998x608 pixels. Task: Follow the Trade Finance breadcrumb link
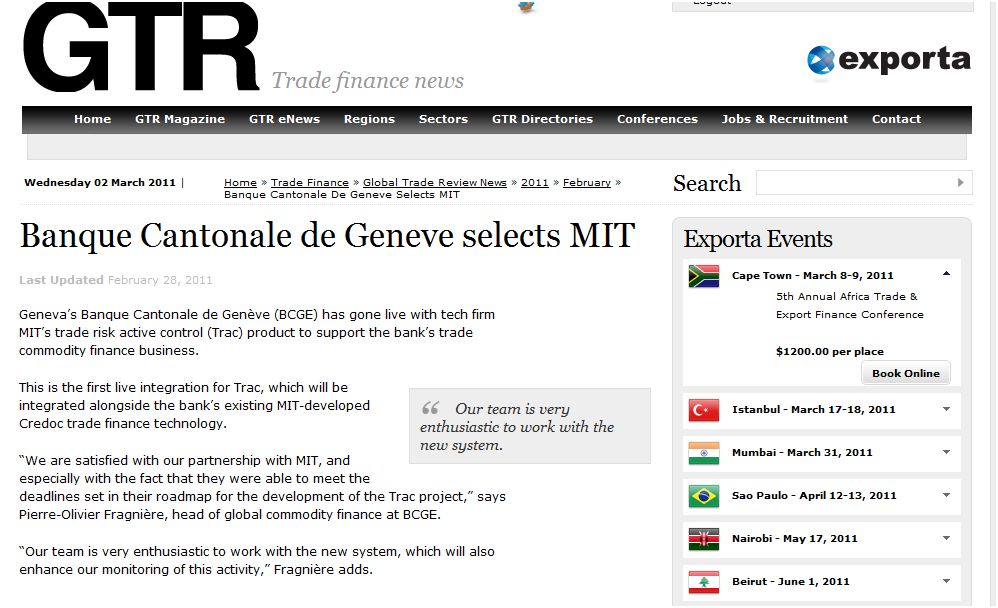(x=309, y=183)
